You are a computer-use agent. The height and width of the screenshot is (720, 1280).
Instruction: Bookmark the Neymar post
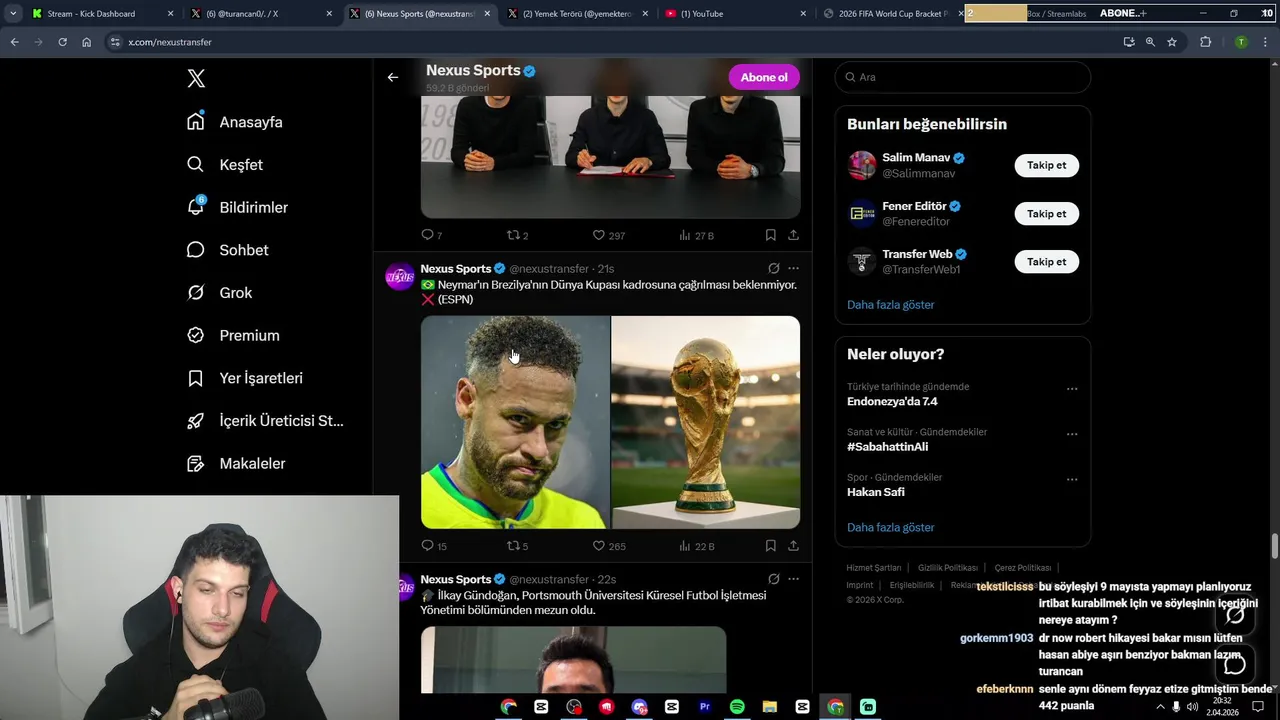[770, 546]
